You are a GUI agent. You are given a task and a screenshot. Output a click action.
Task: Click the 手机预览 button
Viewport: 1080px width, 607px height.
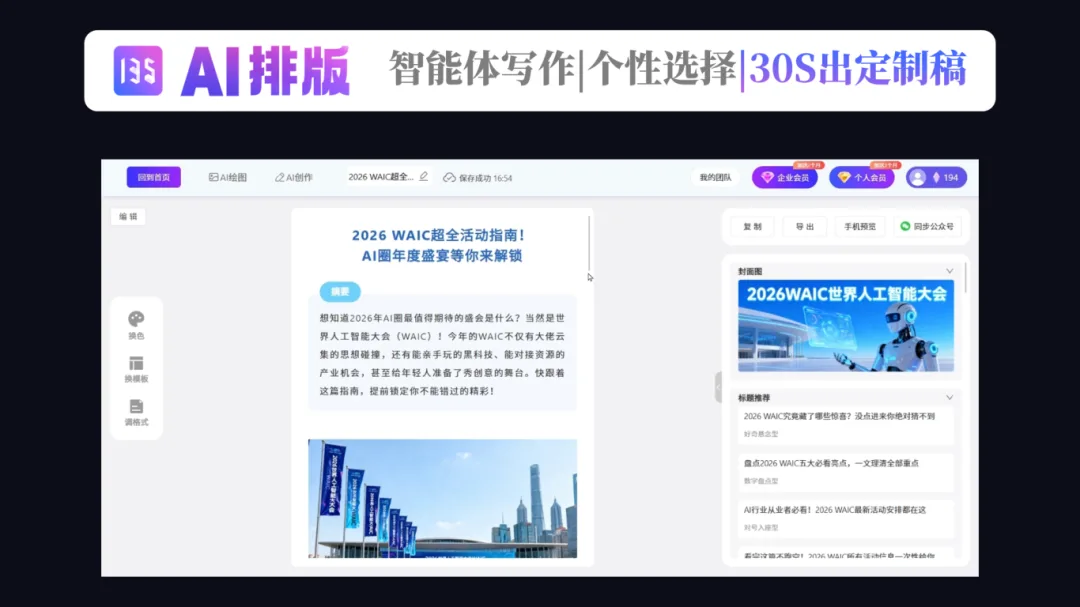point(860,227)
